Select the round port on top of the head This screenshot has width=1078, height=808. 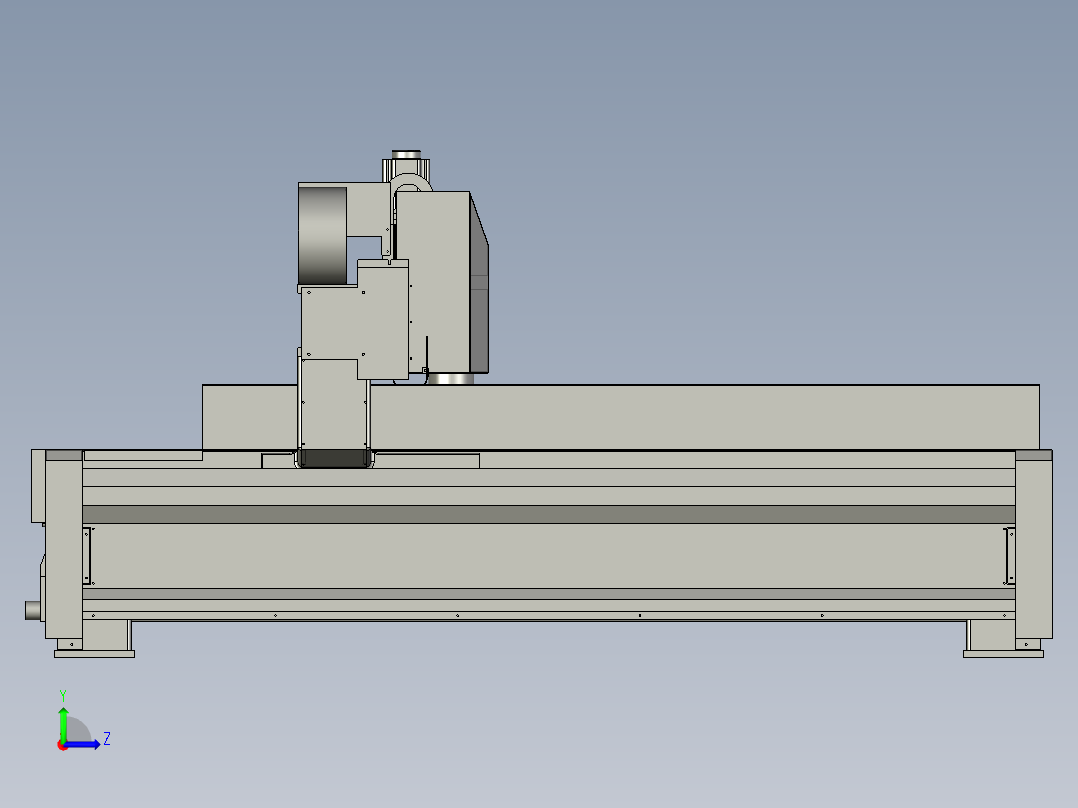point(406,155)
